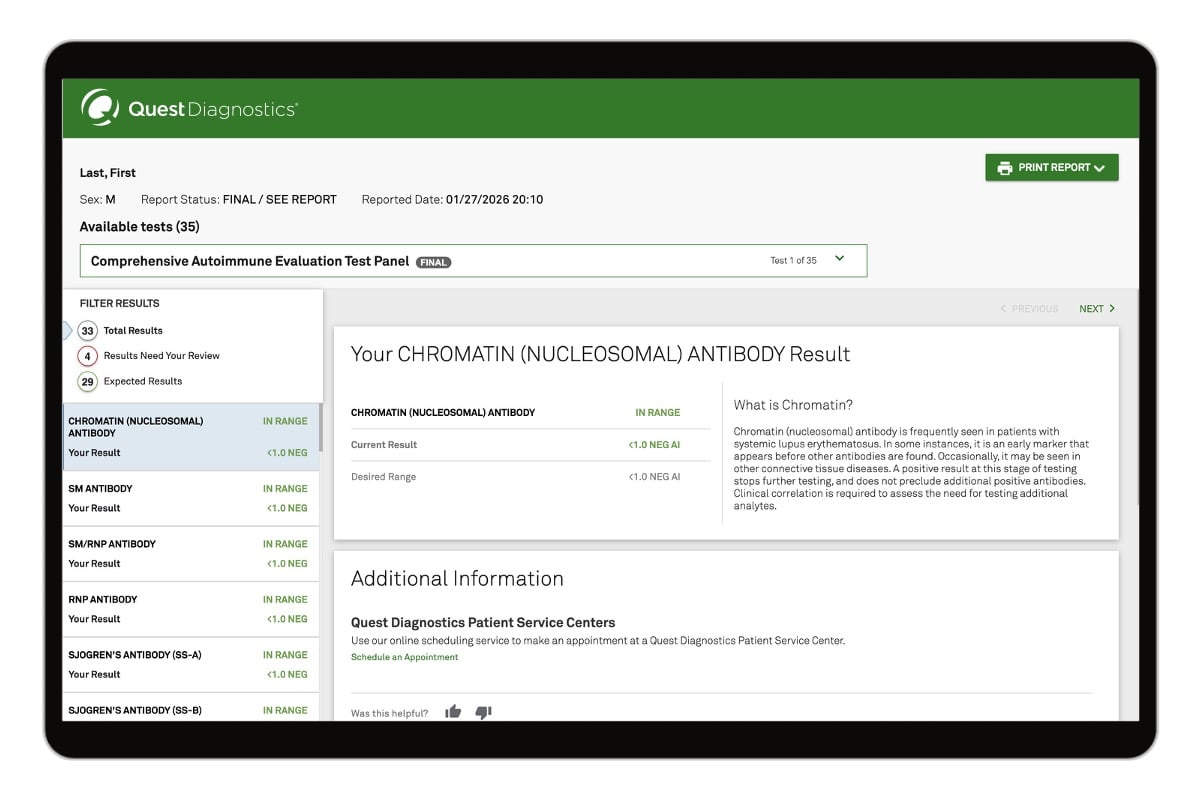This screenshot has height=800, width=1200.
Task: Select the SM/RNP ANTIBODY list entry
Action: click(190, 553)
